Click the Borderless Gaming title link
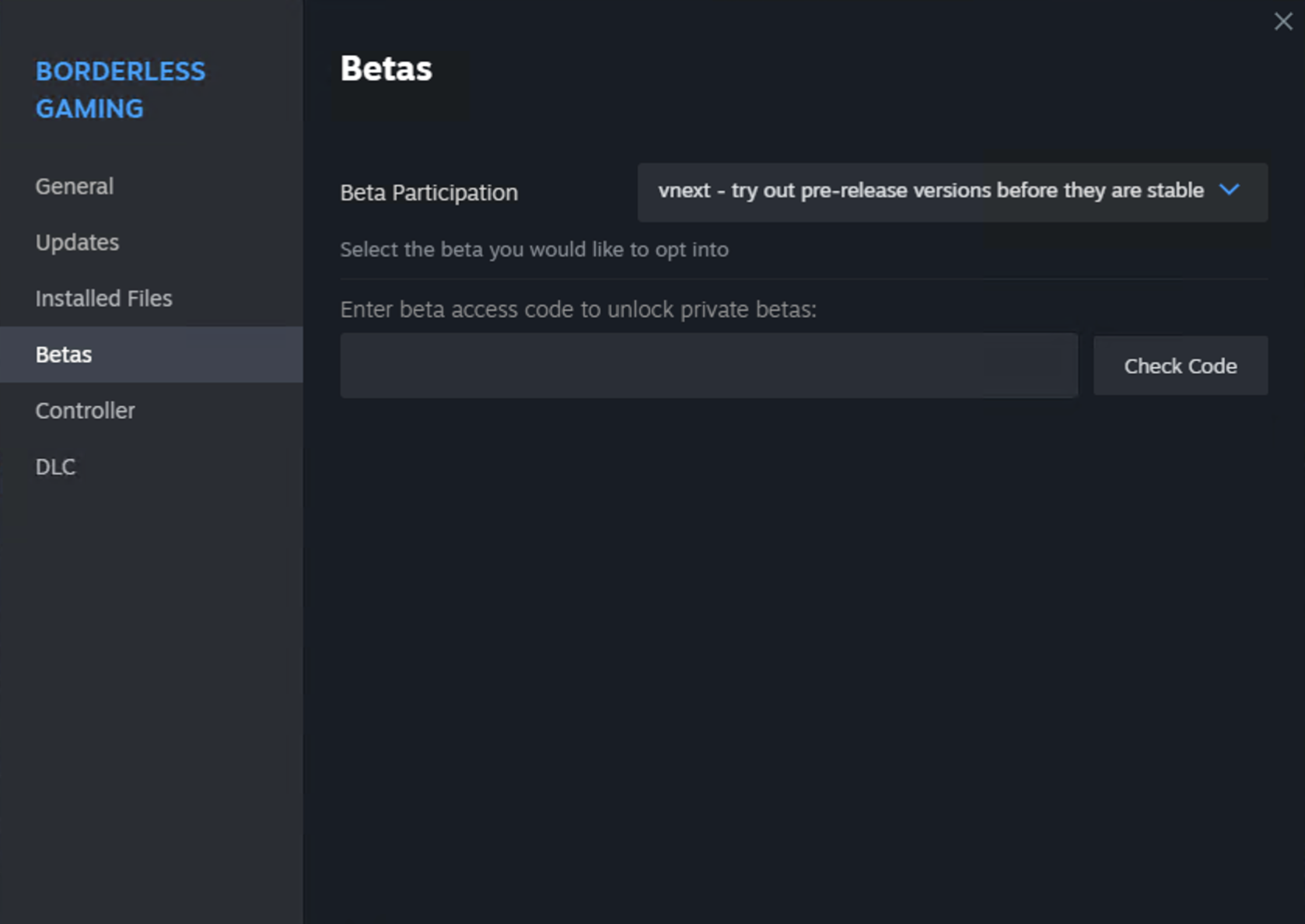 coord(120,89)
